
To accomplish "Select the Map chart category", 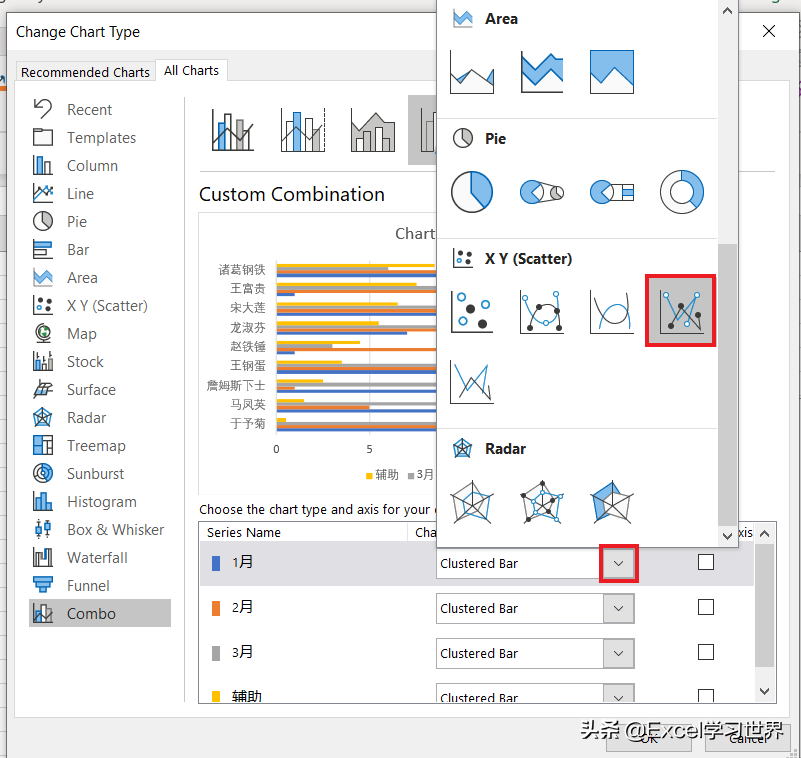I will coord(82,334).
